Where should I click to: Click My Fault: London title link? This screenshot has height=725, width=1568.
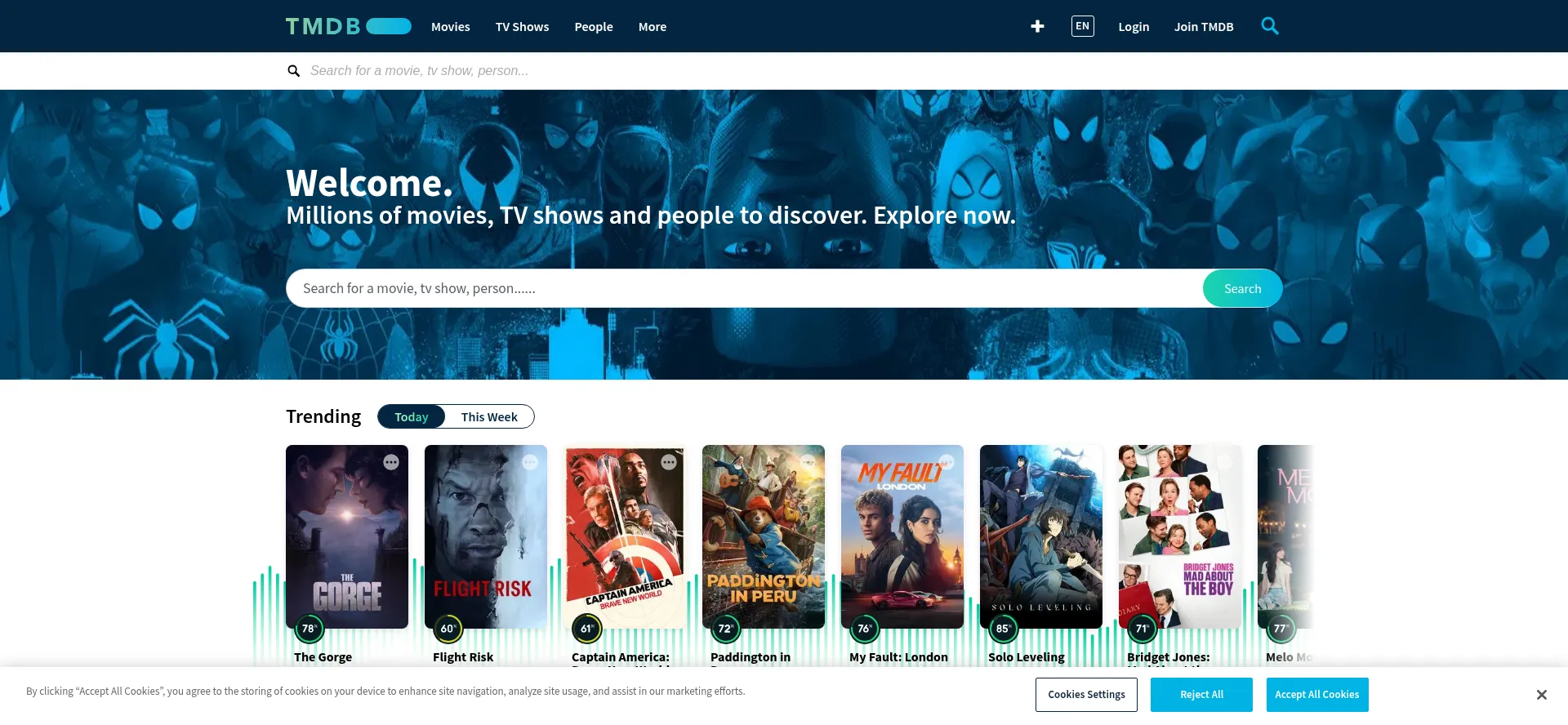898,657
